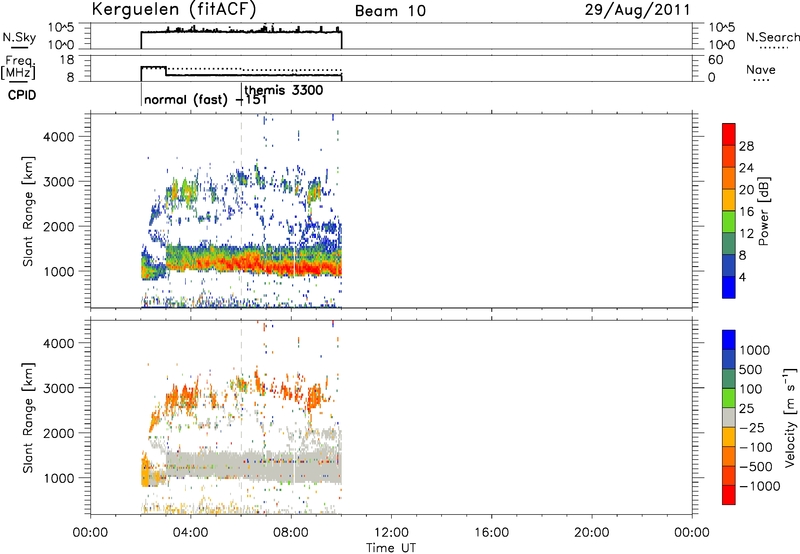The image size is (800, 554).
Task: Pick the blue top segment of Velocity color bar
Action: click(729, 340)
